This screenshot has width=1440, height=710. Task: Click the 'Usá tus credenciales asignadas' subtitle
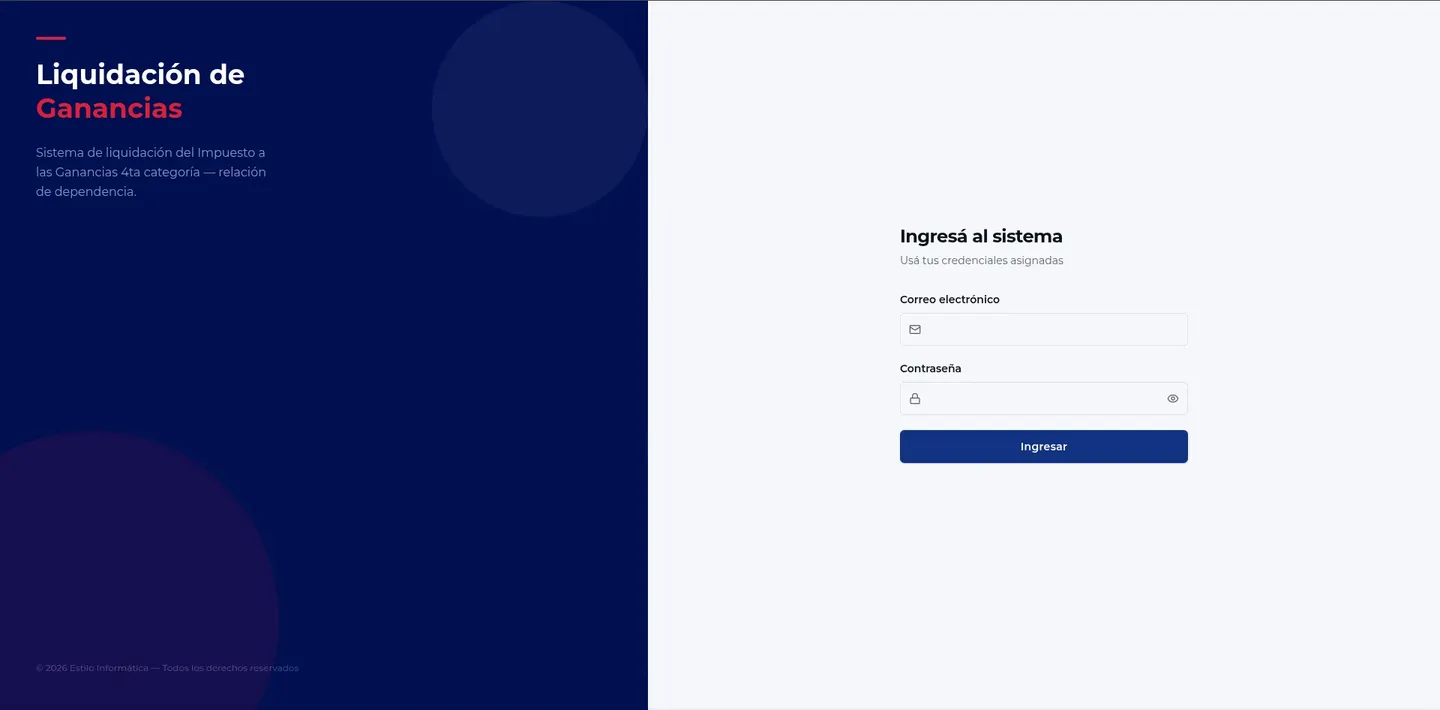pos(982,260)
